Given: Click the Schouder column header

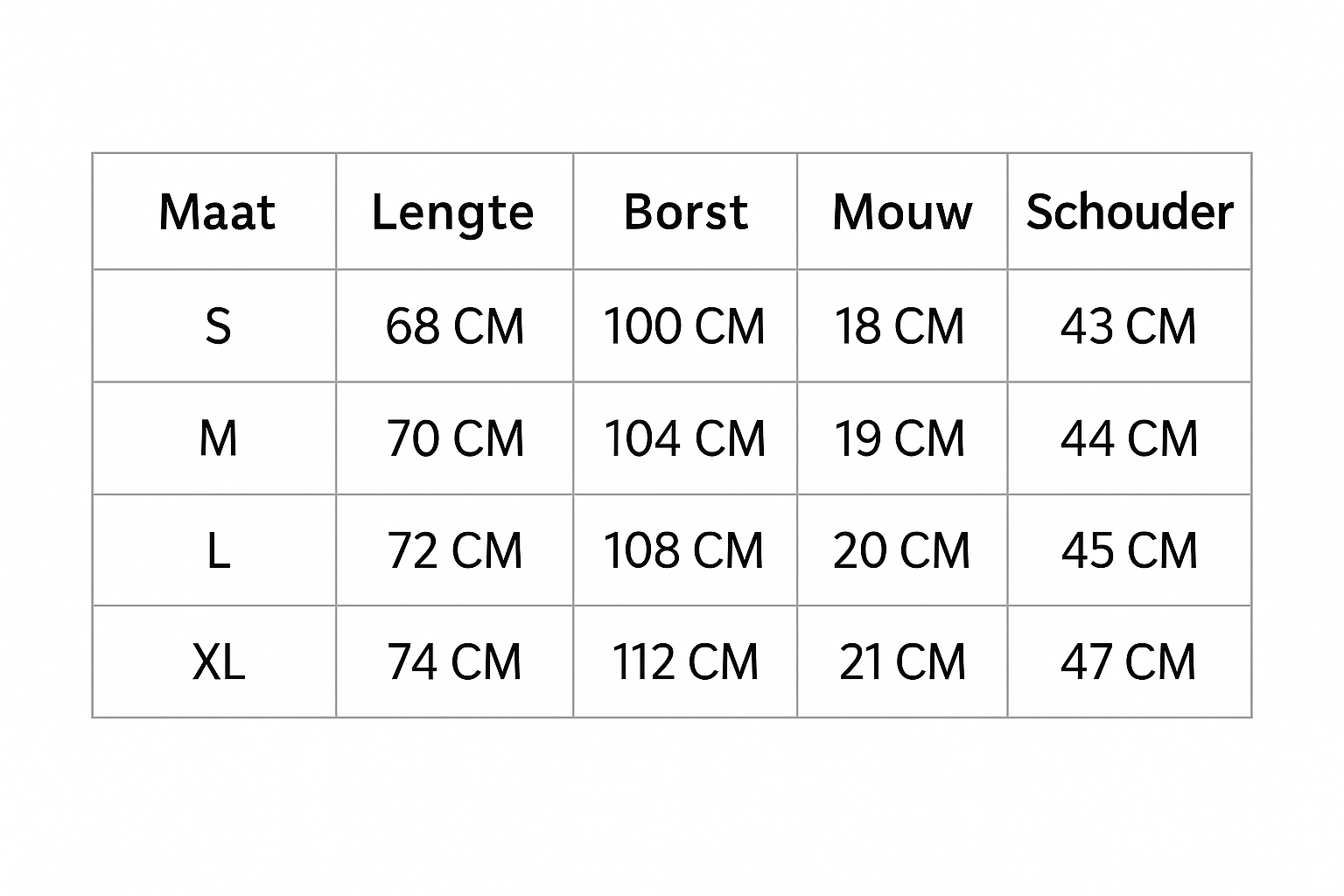Looking at the screenshot, I should [x=1129, y=212].
